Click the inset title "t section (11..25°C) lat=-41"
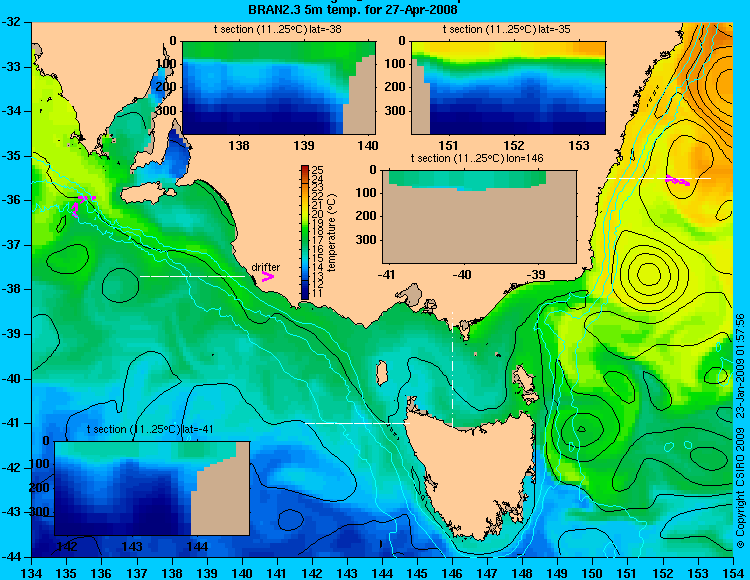This screenshot has width=750, height=580. pyautogui.click(x=150, y=429)
